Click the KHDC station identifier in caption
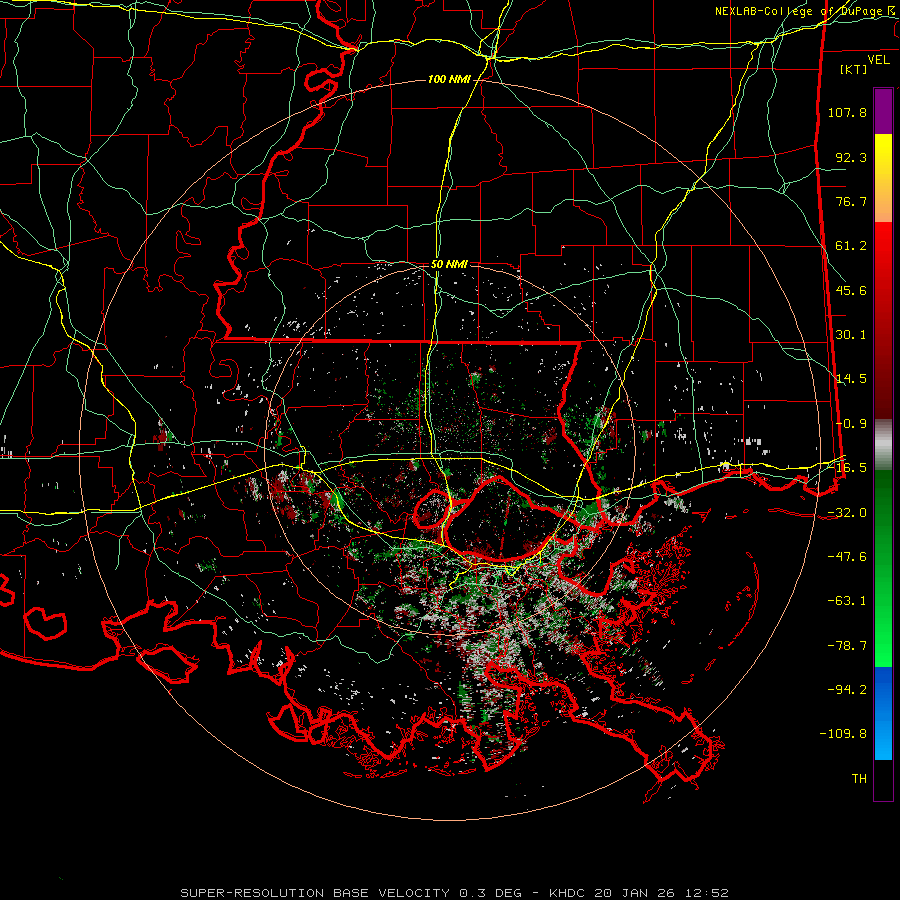 click(x=569, y=893)
